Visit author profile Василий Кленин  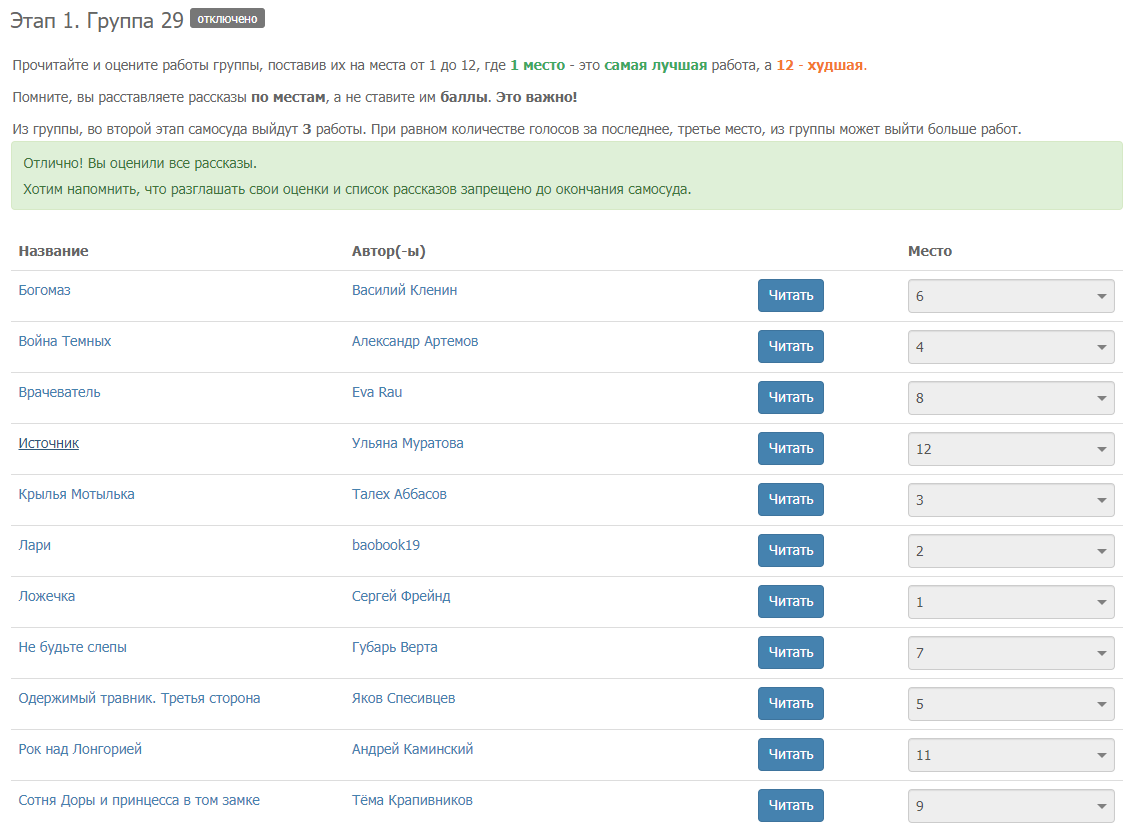(404, 290)
